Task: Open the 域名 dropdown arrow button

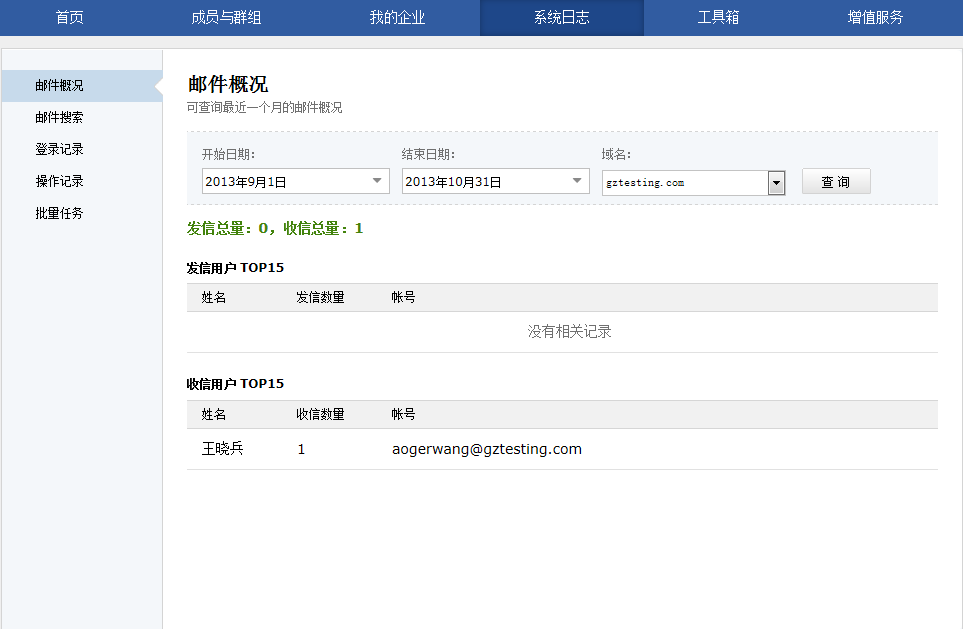Action: pyautogui.click(x=776, y=183)
